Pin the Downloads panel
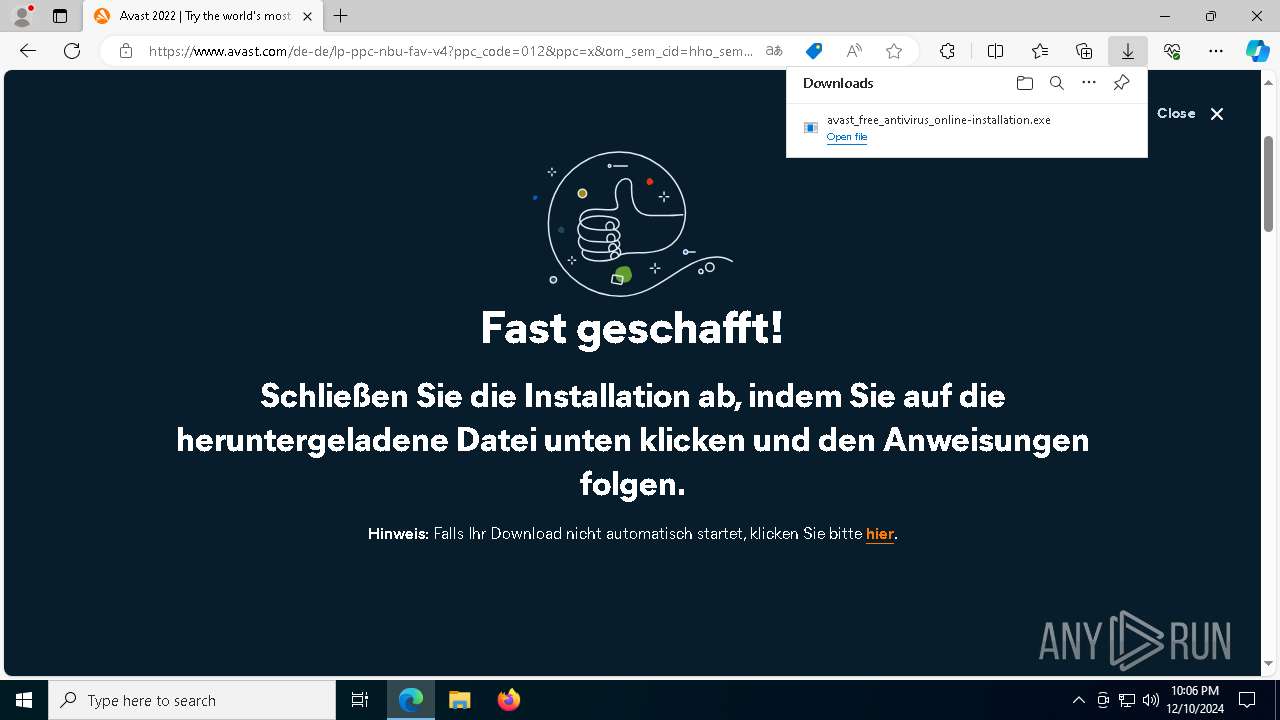Image resolution: width=1280 pixels, height=720 pixels. click(1121, 83)
